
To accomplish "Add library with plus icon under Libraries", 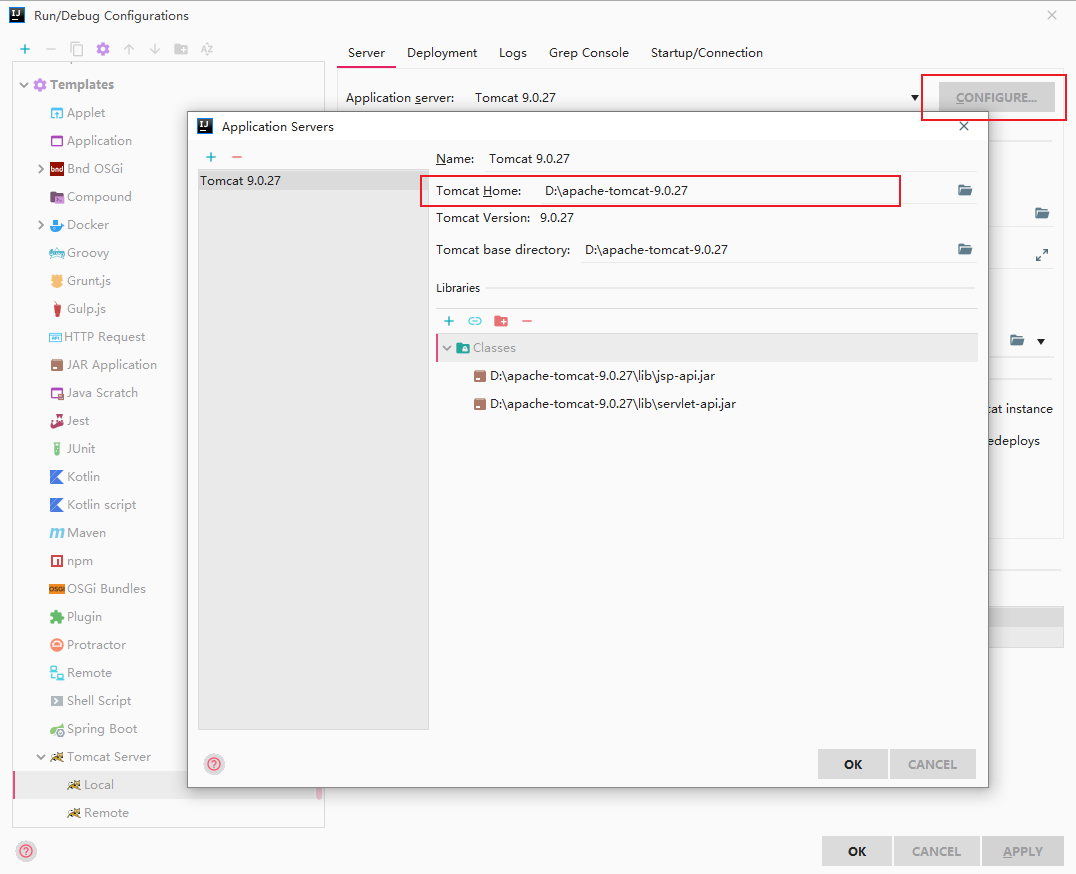I will [x=449, y=321].
